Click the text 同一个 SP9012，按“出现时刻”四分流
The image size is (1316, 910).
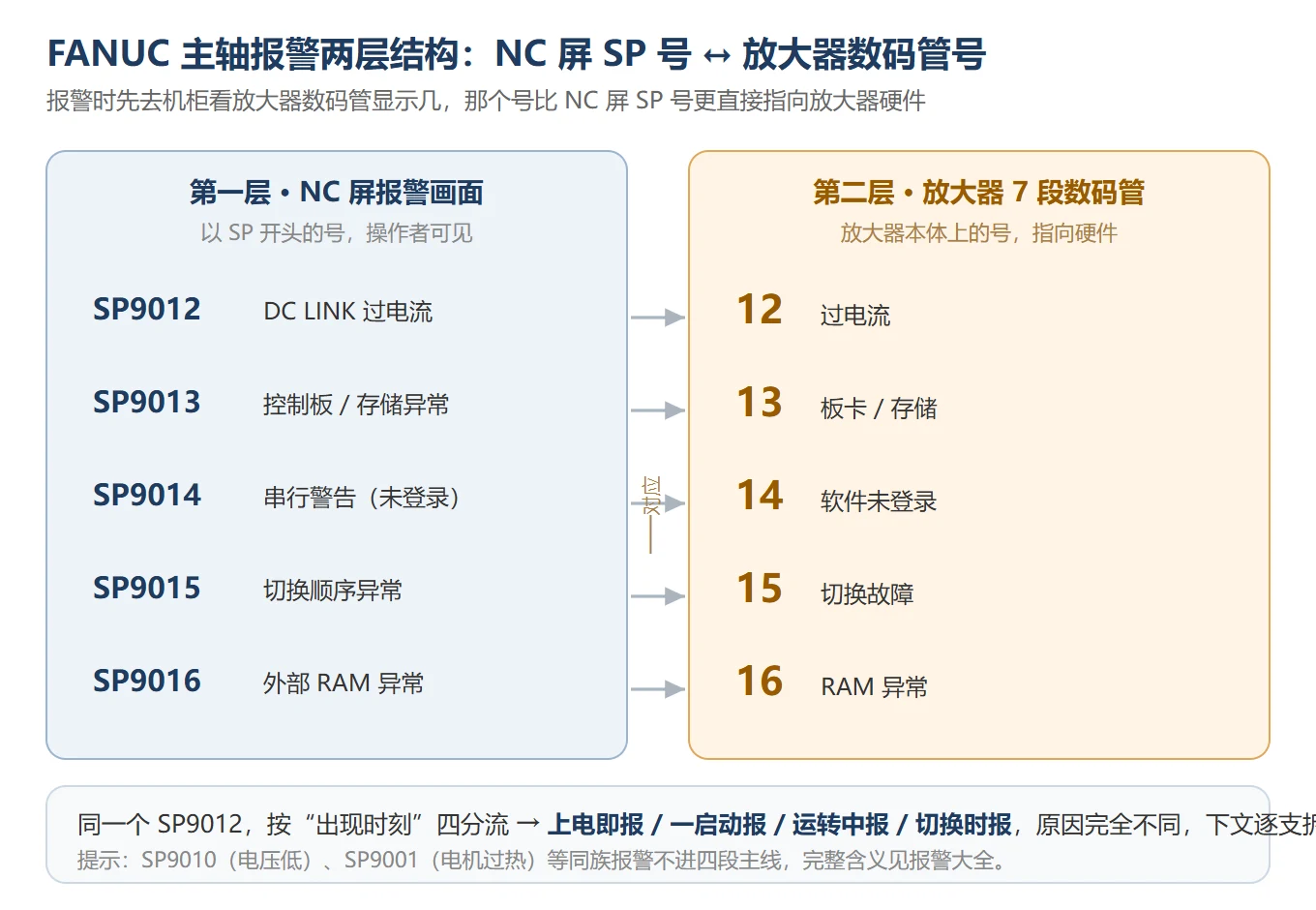pos(293,825)
